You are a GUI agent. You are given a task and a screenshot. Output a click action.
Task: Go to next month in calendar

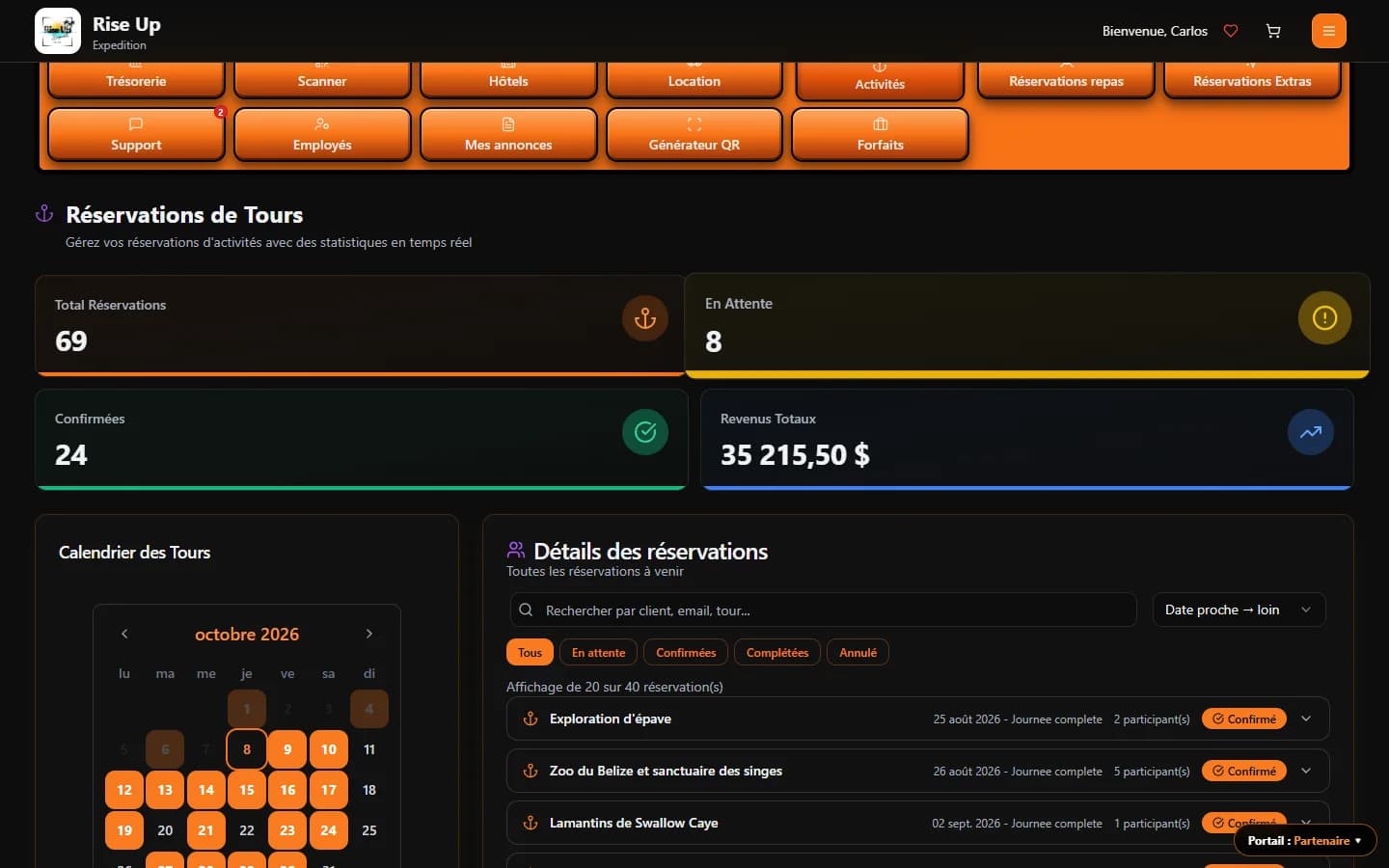click(x=369, y=634)
